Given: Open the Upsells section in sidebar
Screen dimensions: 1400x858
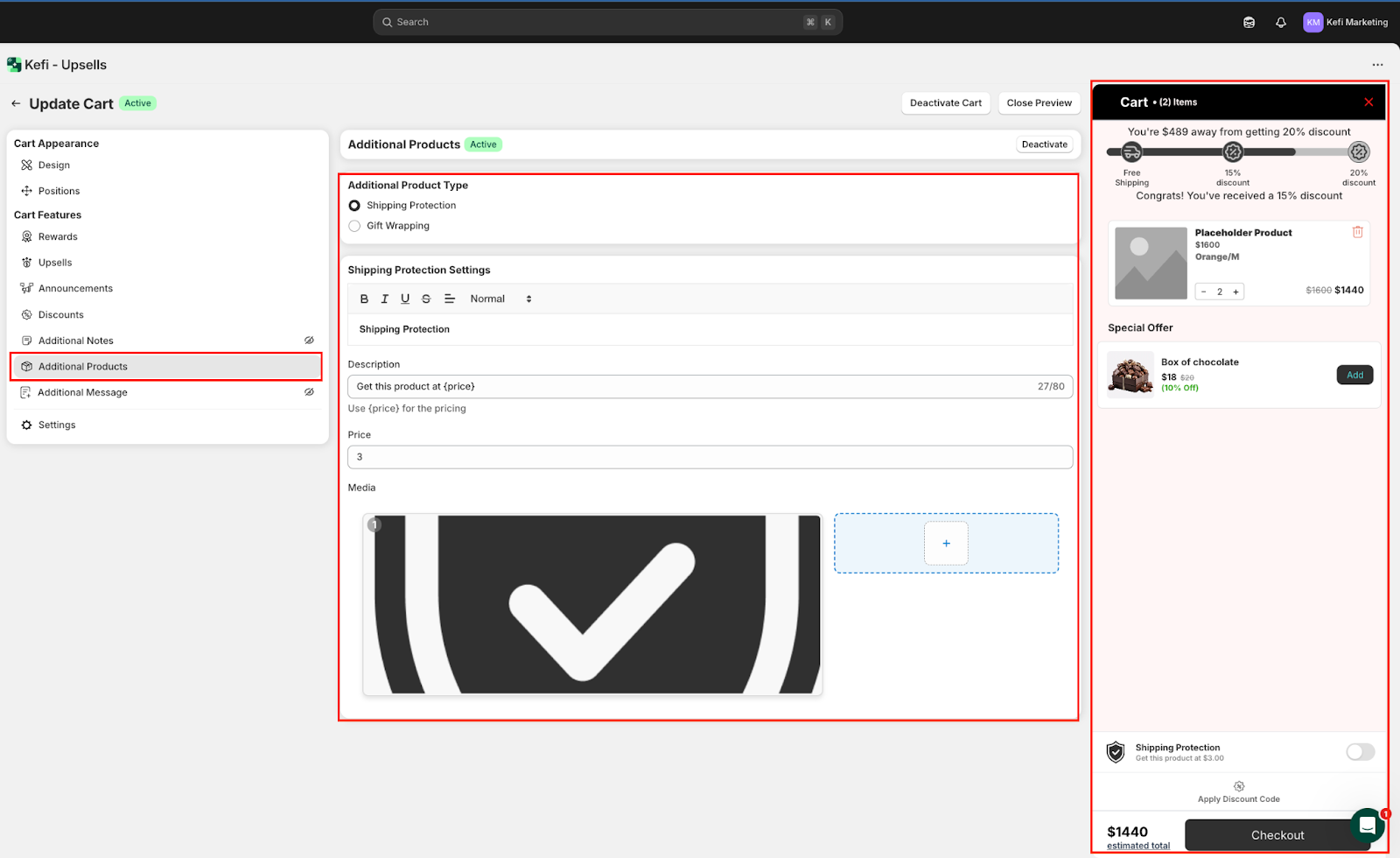Looking at the screenshot, I should [55, 263].
